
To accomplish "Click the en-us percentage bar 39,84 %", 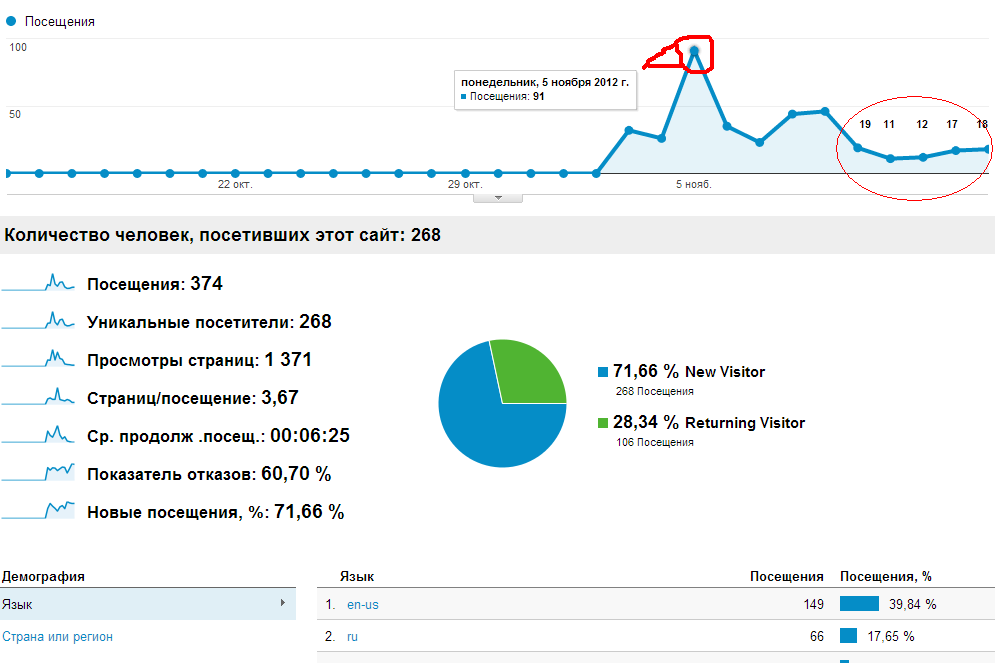I will pos(859,604).
